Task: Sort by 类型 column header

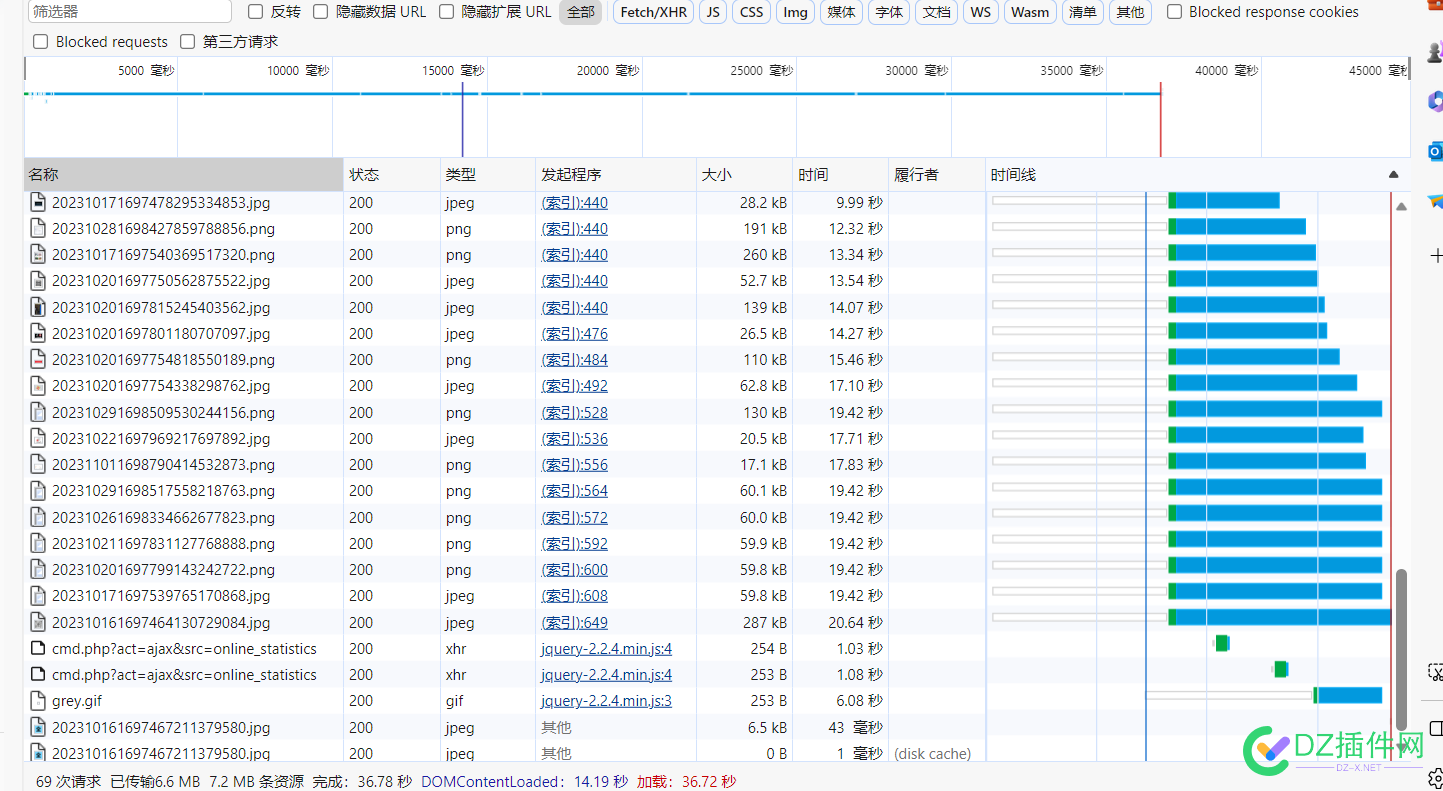Action: (x=488, y=175)
